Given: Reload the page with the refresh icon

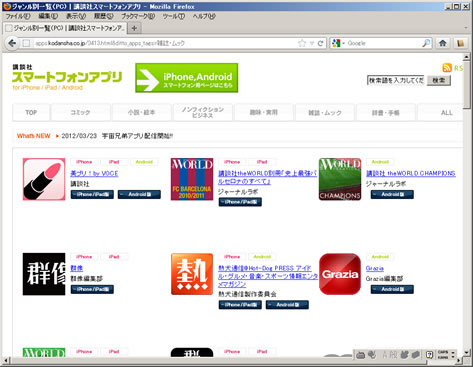Looking at the screenshot, I should click(x=321, y=43).
